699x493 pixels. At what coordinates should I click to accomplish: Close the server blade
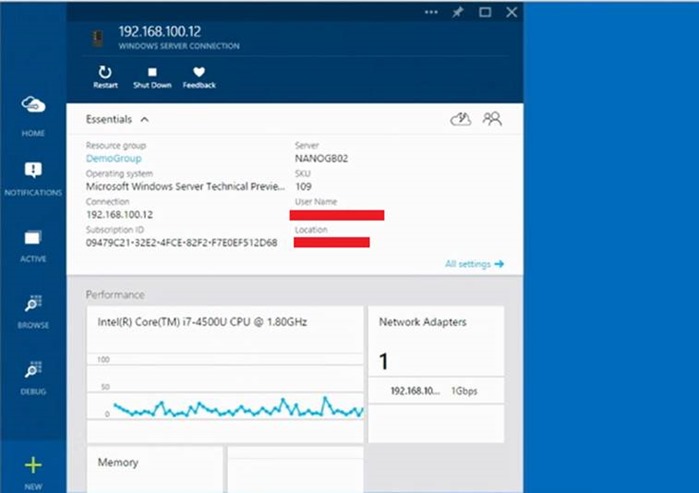512,12
